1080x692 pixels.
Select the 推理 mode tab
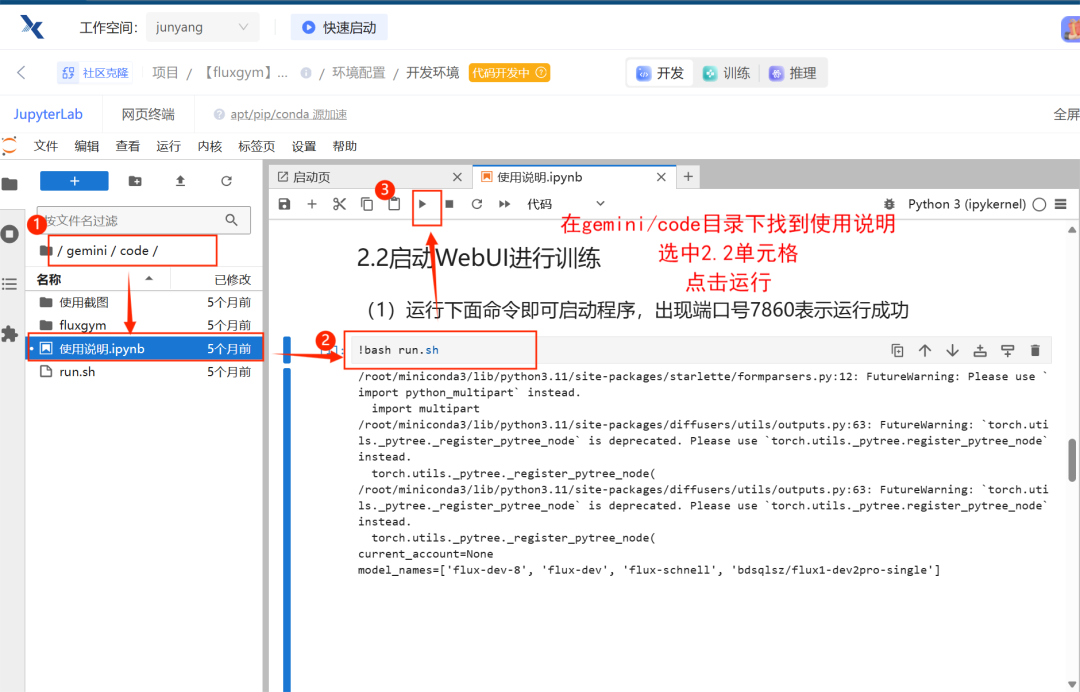793,73
